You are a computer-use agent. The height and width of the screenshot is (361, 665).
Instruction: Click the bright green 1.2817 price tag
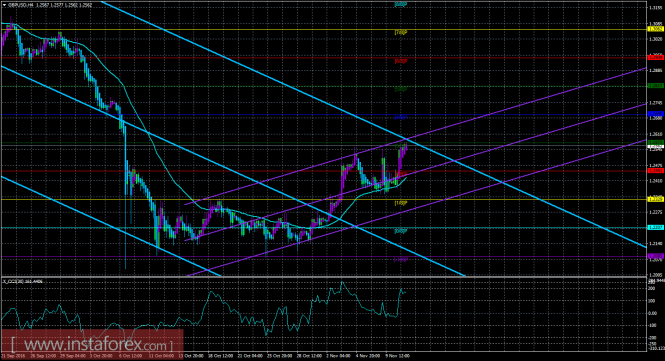(655, 86)
